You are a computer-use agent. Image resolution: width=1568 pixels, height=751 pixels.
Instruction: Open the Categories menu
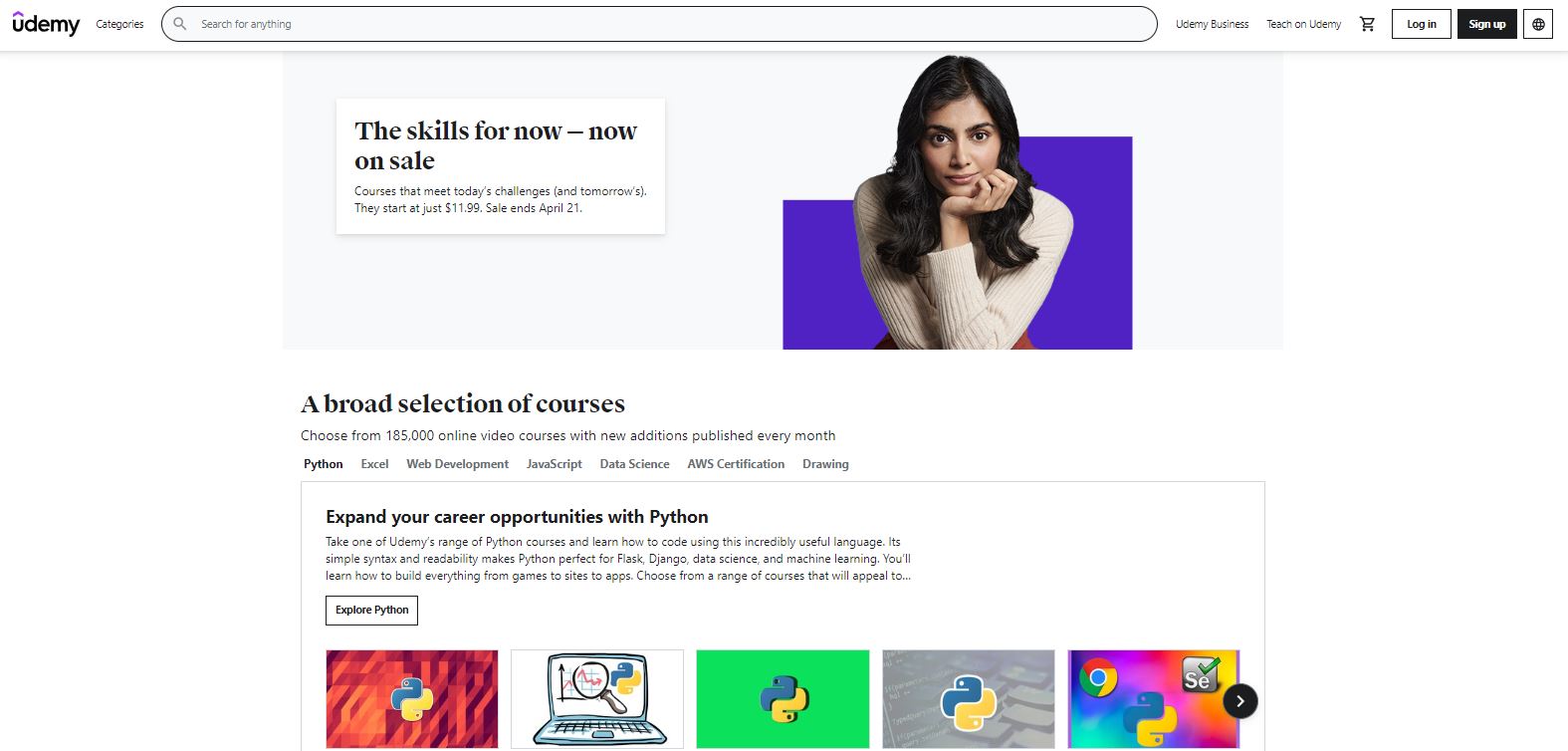[119, 24]
